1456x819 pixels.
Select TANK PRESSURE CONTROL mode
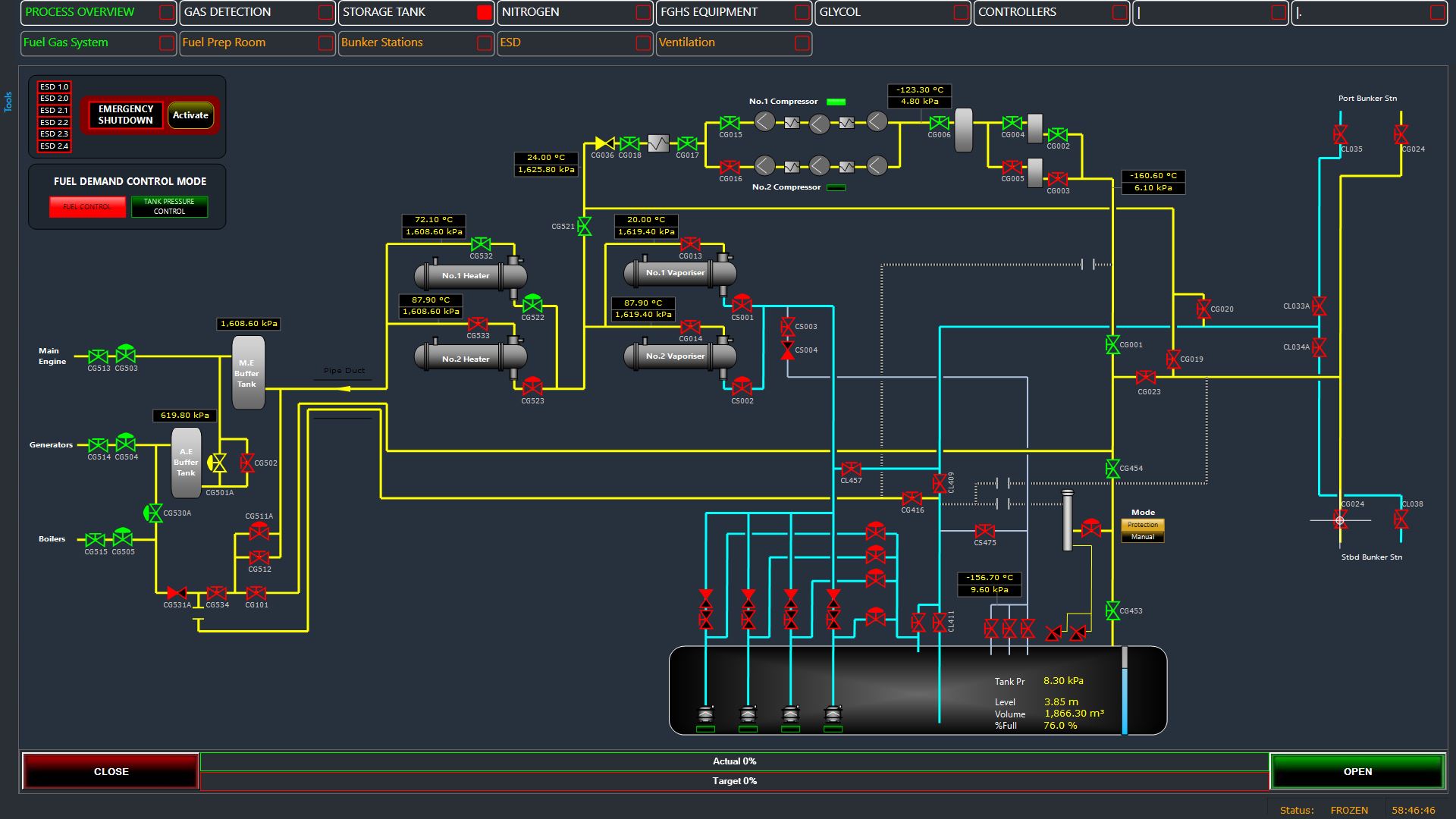[169, 206]
